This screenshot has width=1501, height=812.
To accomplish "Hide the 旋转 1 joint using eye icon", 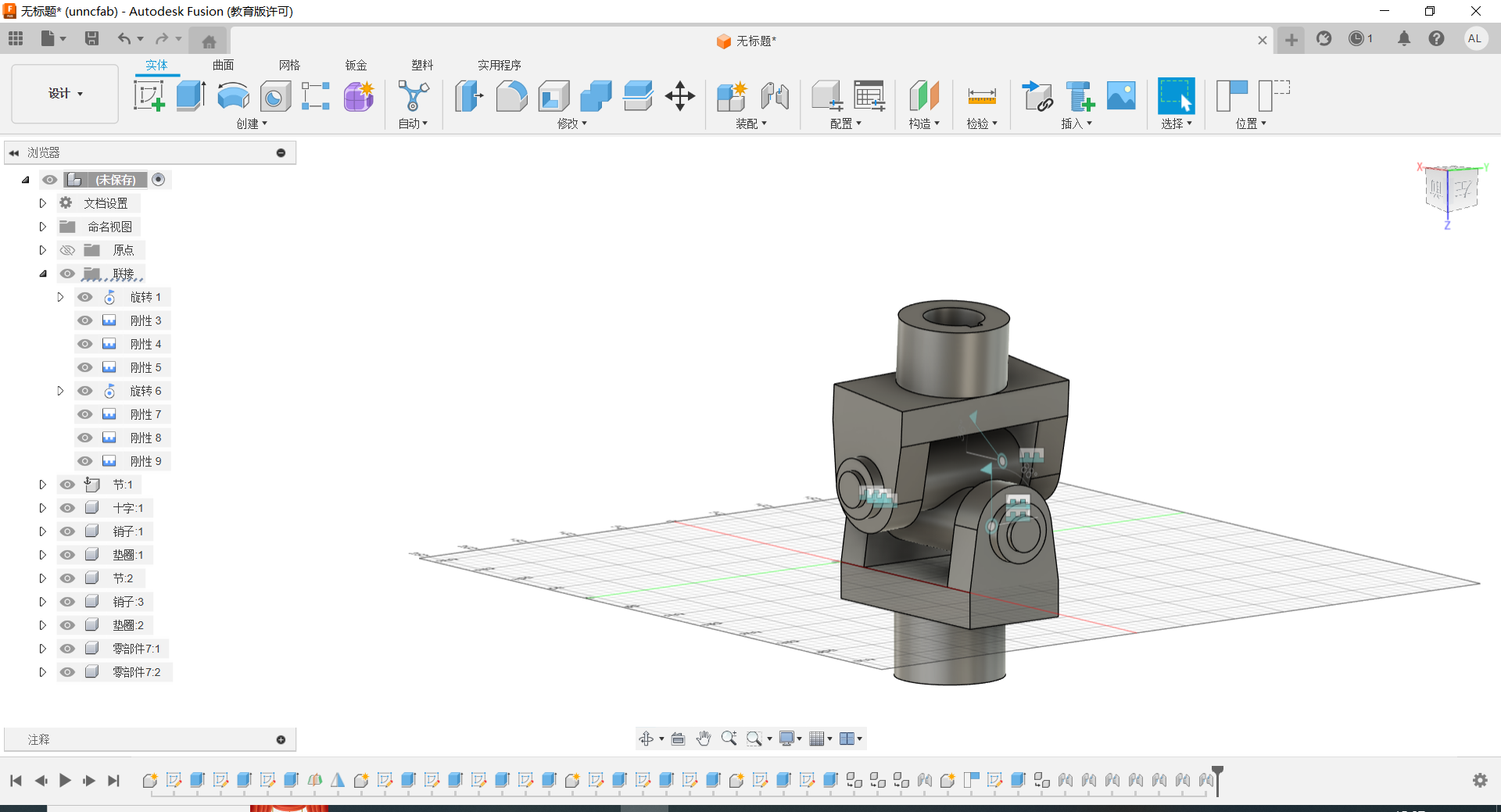I will [x=85, y=297].
